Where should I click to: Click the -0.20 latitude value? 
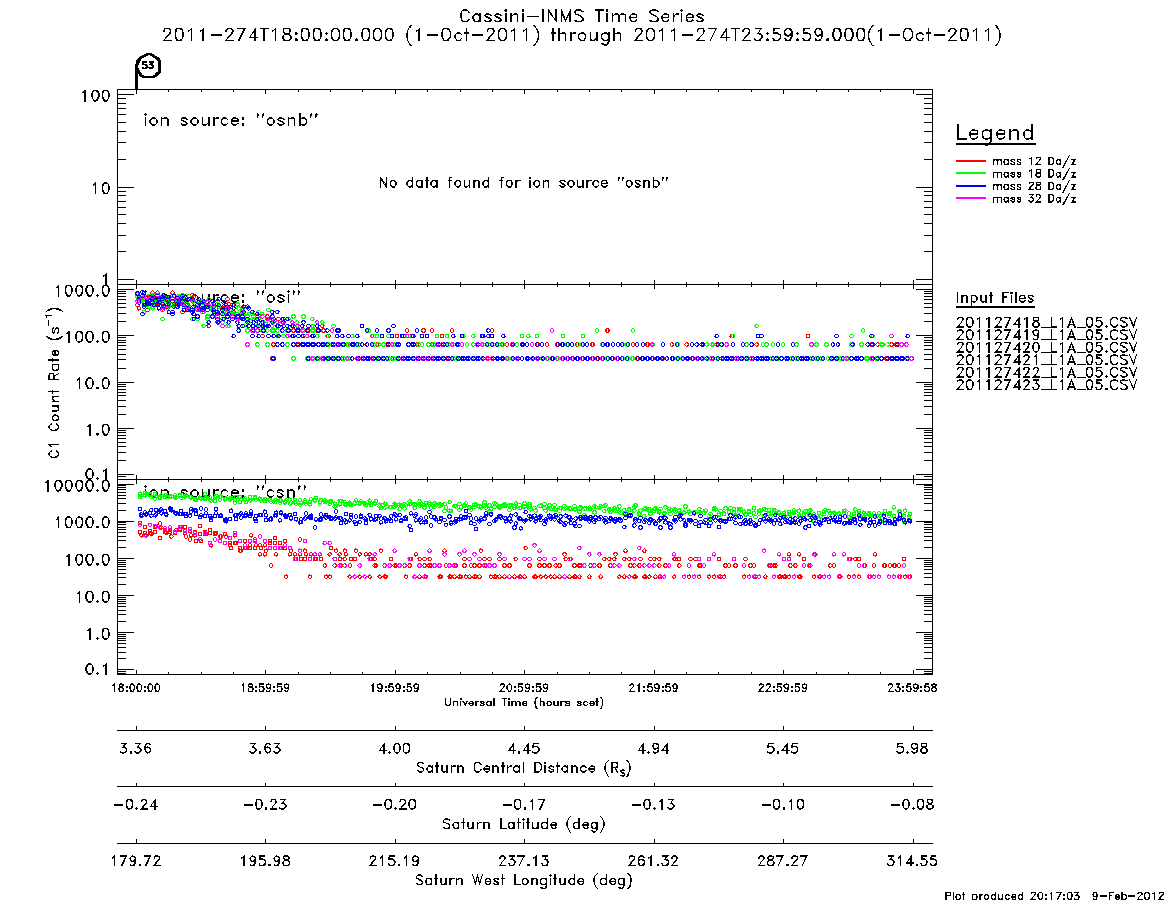(395, 805)
